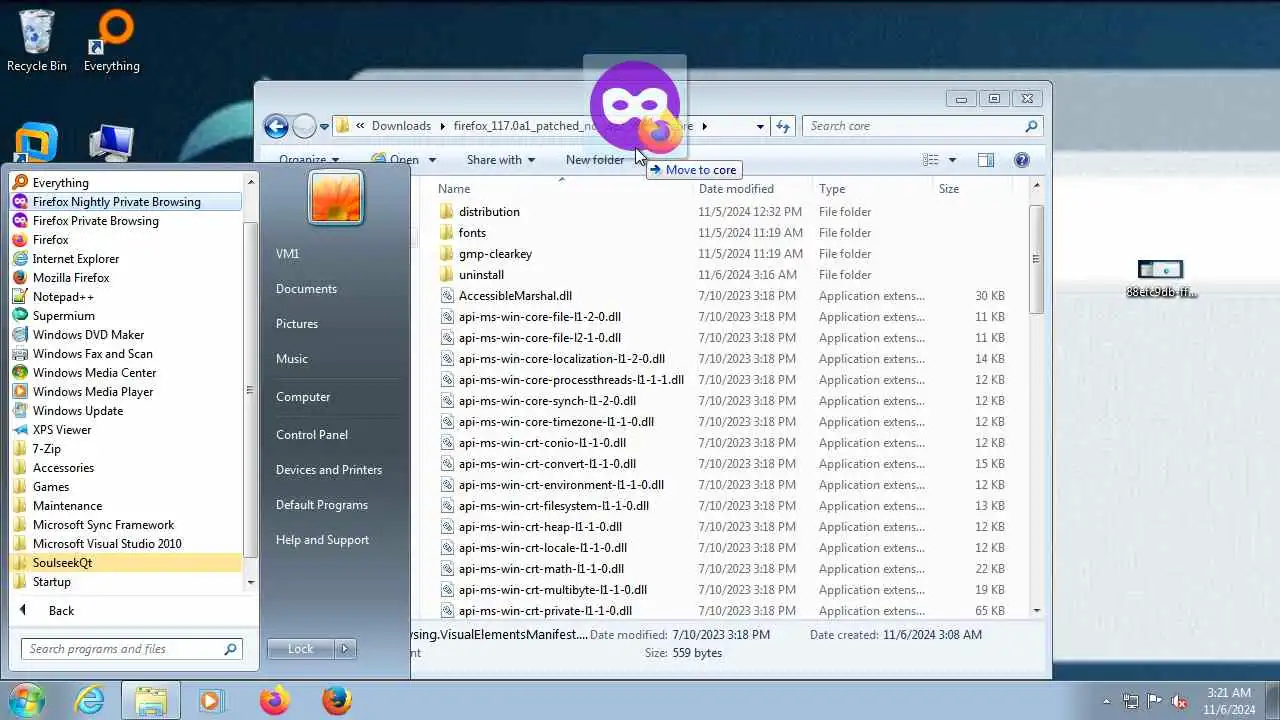Screen dimensions: 1280x720
Task: Expand the Accessories program folder
Action: (125, 467)
